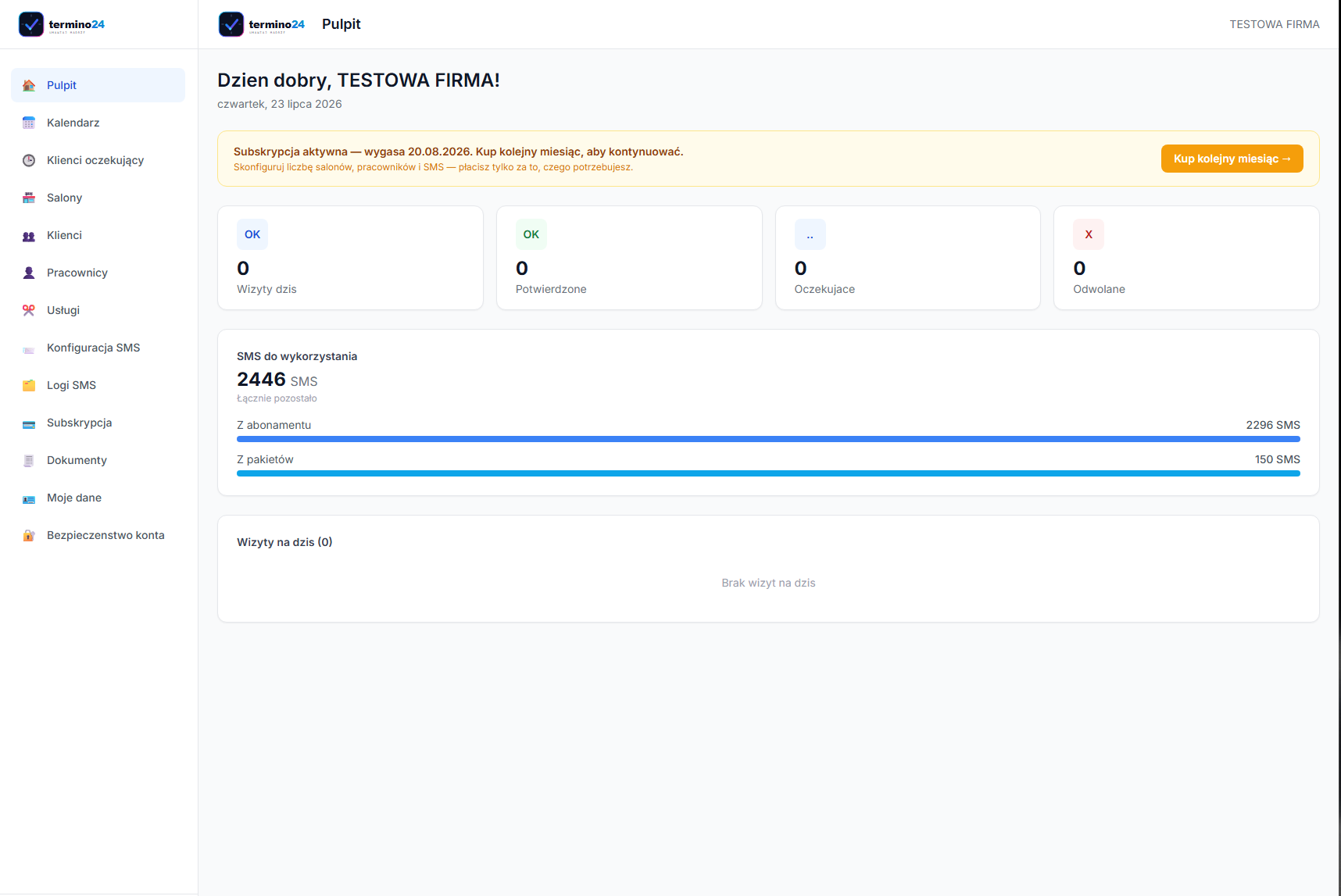
Task: Click 'Wizyty na dzis (0)' heading
Action: [x=284, y=542]
